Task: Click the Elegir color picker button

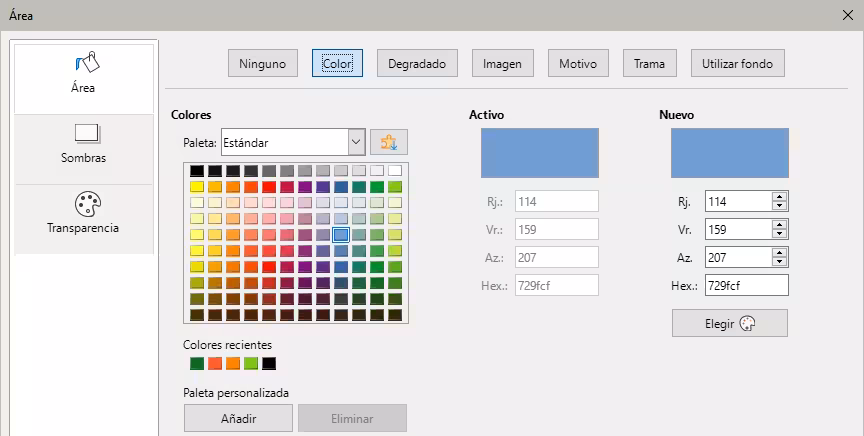Action: pyautogui.click(x=730, y=323)
